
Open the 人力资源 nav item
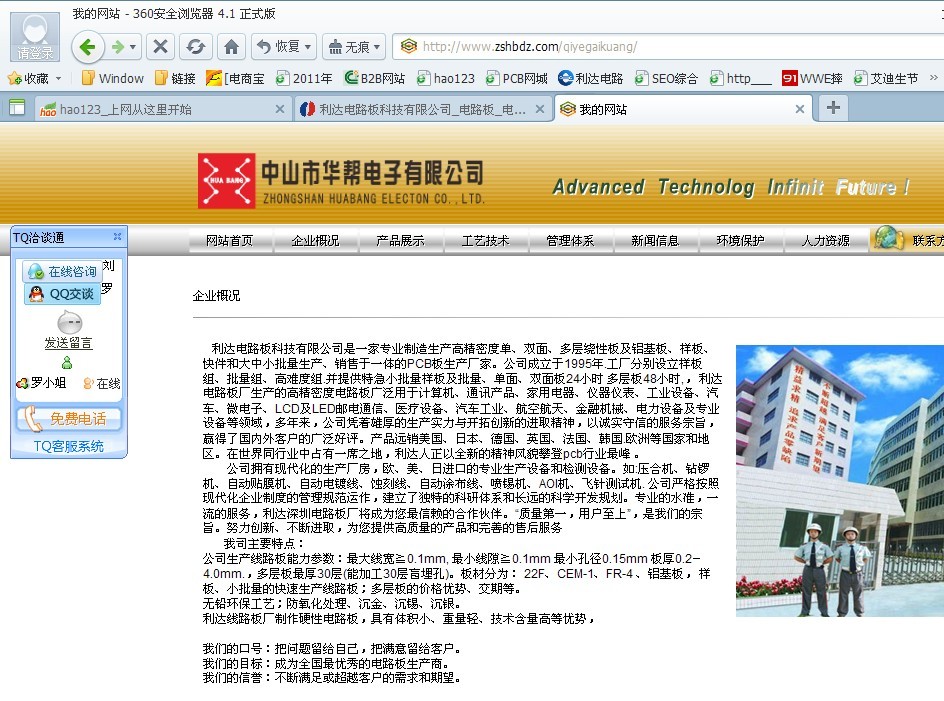tap(825, 241)
